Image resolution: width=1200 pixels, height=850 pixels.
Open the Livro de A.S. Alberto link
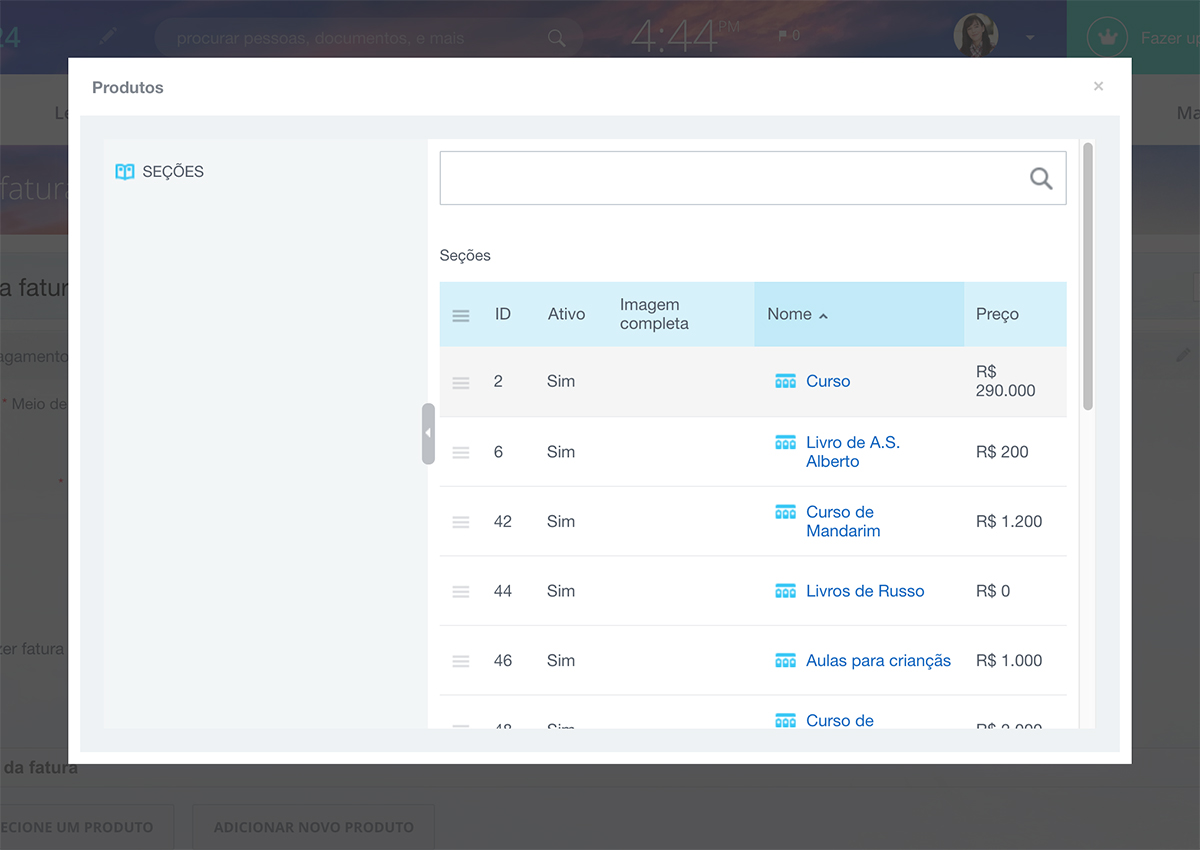coord(852,452)
